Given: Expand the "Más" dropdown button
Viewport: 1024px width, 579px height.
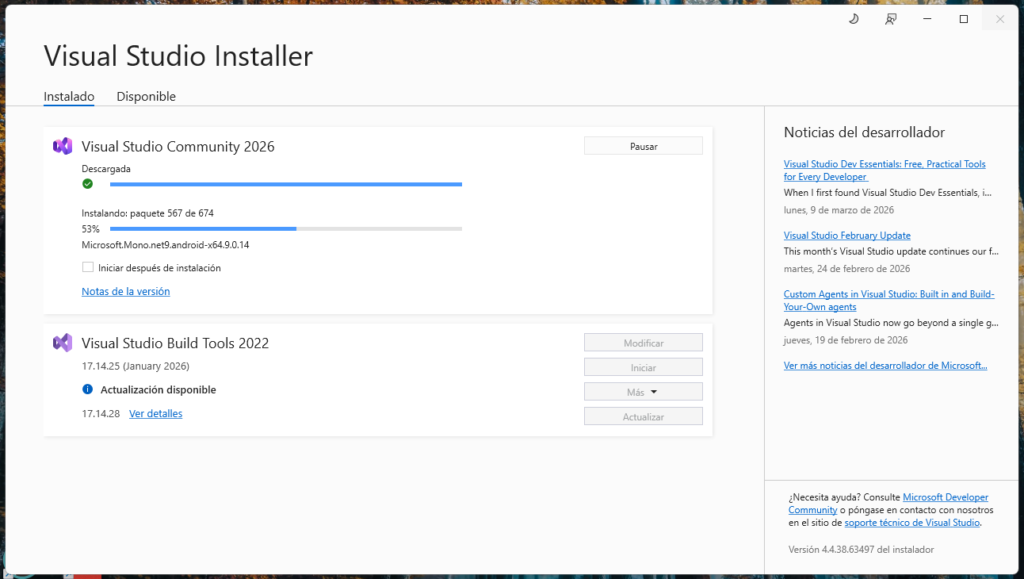Looking at the screenshot, I should coord(643,392).
